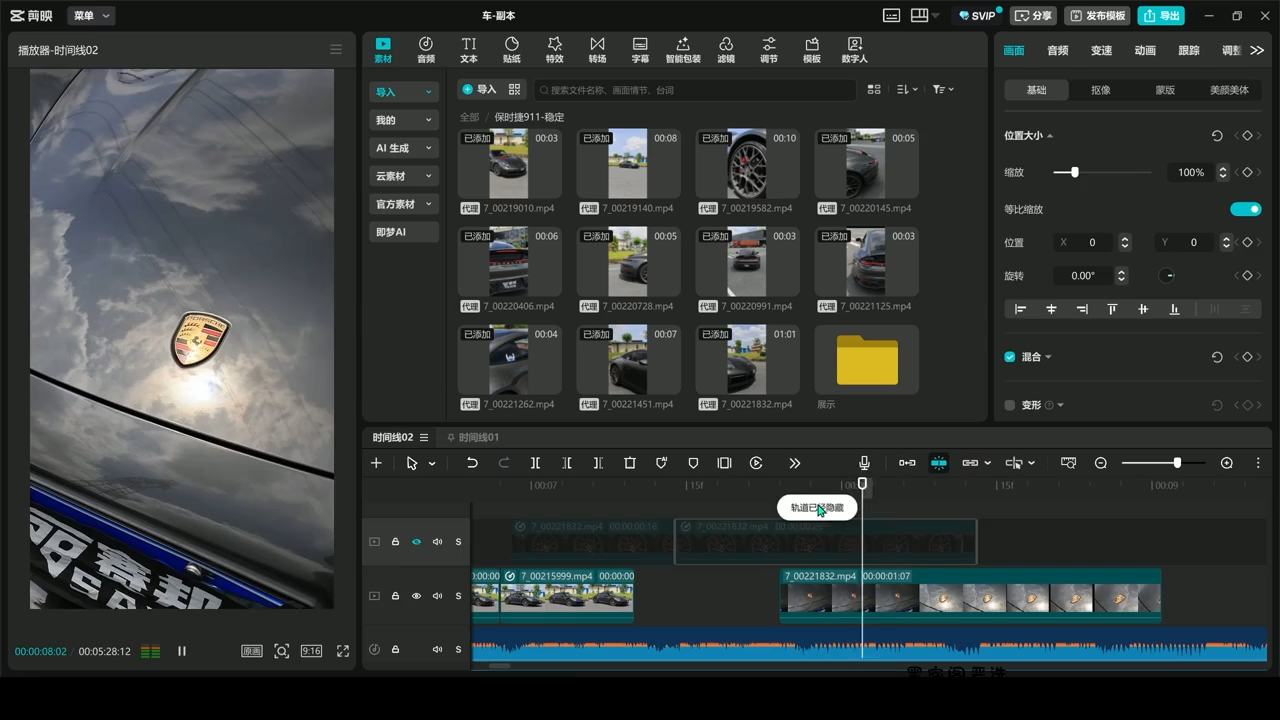Click the undo arrow in timeline toolbar
Viewport: 1280px width, 720px height.
point(472,463)
